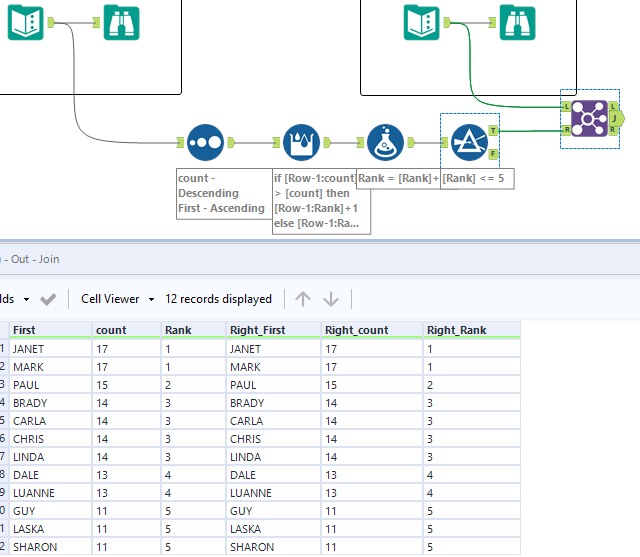Click the checkmark icon in results toolbar
Image resolution: width=640 pixels, height=557 pixels.
coord(48,299)
